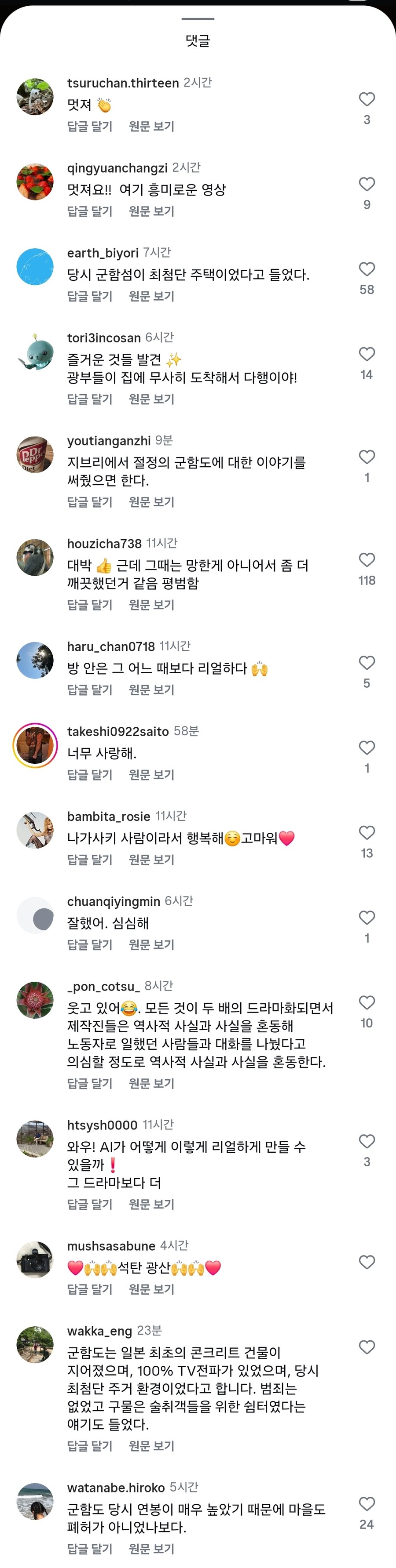Toggle like on haru_chan0718's comment
Screen dimensions: 396x1568
coord(367,662)
